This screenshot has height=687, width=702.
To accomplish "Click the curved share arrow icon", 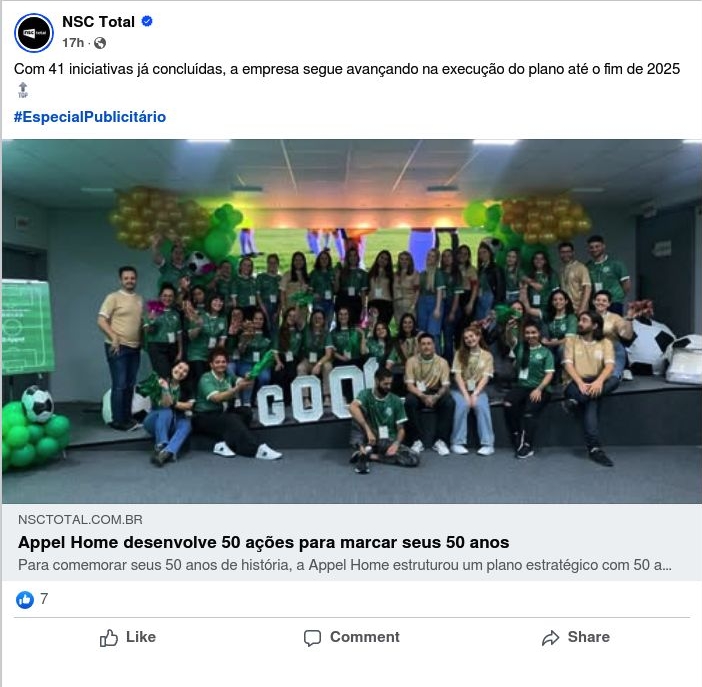I will [551, 638].
